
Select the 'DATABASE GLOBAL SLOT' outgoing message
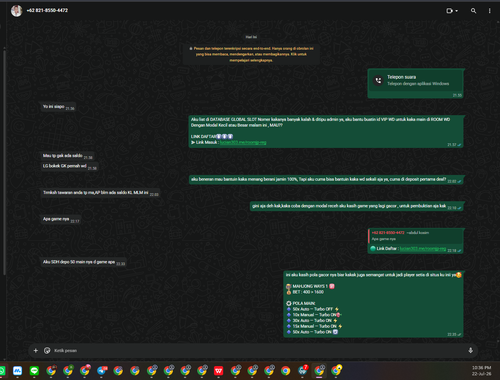tap(326, 131)
